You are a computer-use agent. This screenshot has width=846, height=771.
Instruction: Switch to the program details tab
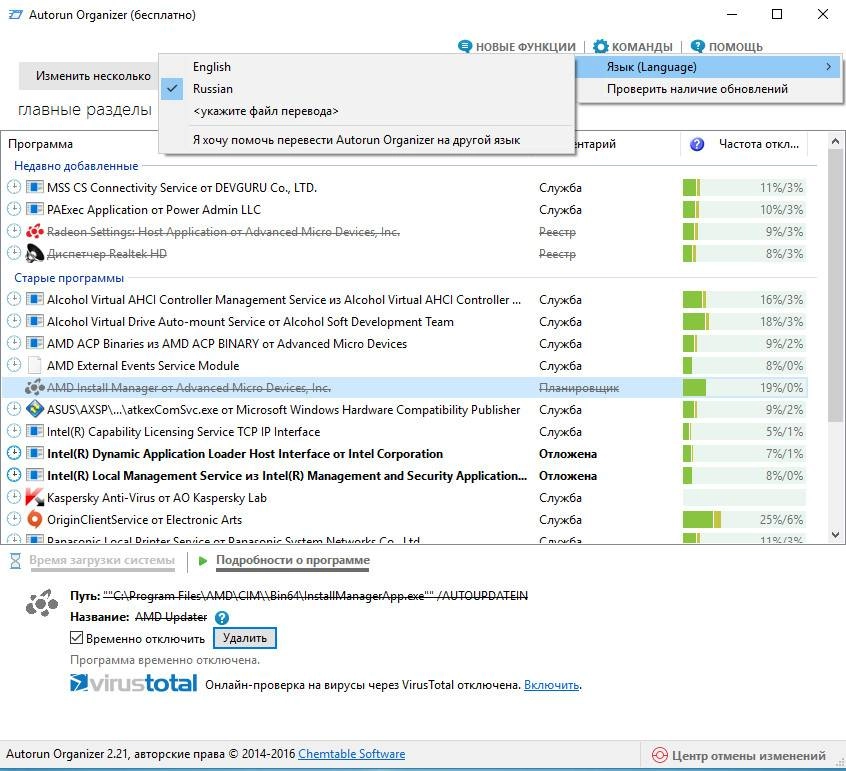point(293,560)
